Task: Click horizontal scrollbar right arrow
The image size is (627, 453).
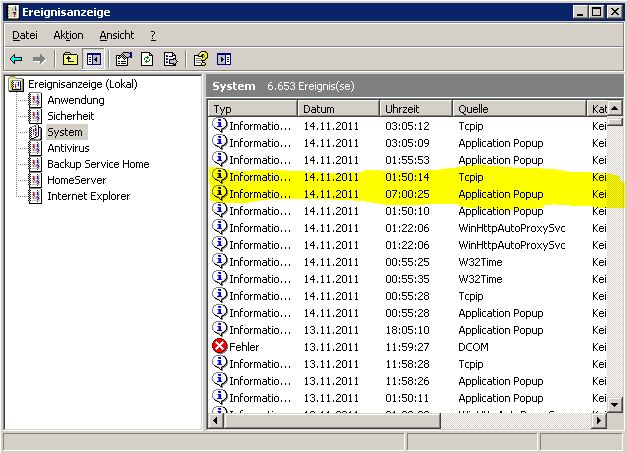Action: point(599,421)
